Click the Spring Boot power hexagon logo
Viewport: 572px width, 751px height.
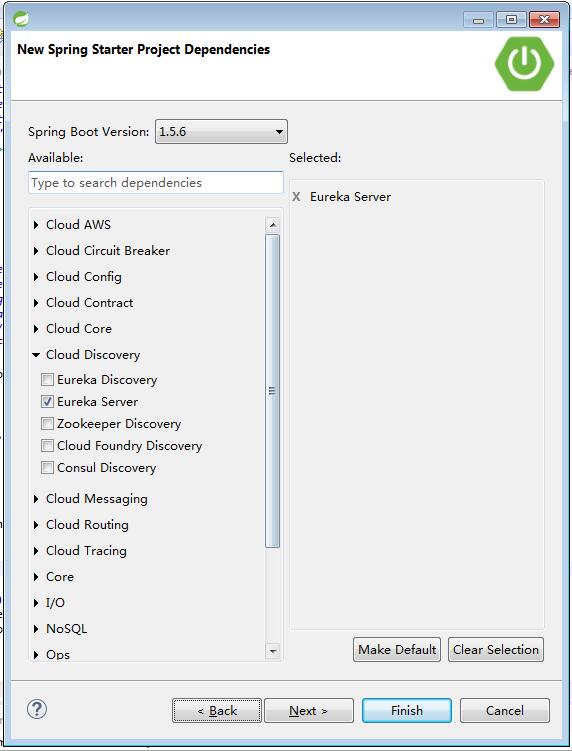525,64
